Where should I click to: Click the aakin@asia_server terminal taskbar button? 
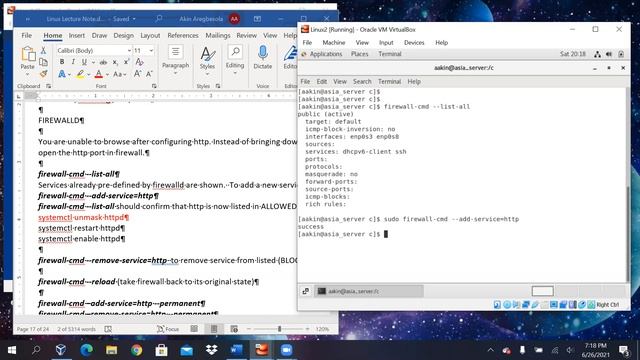click(369, 291)
